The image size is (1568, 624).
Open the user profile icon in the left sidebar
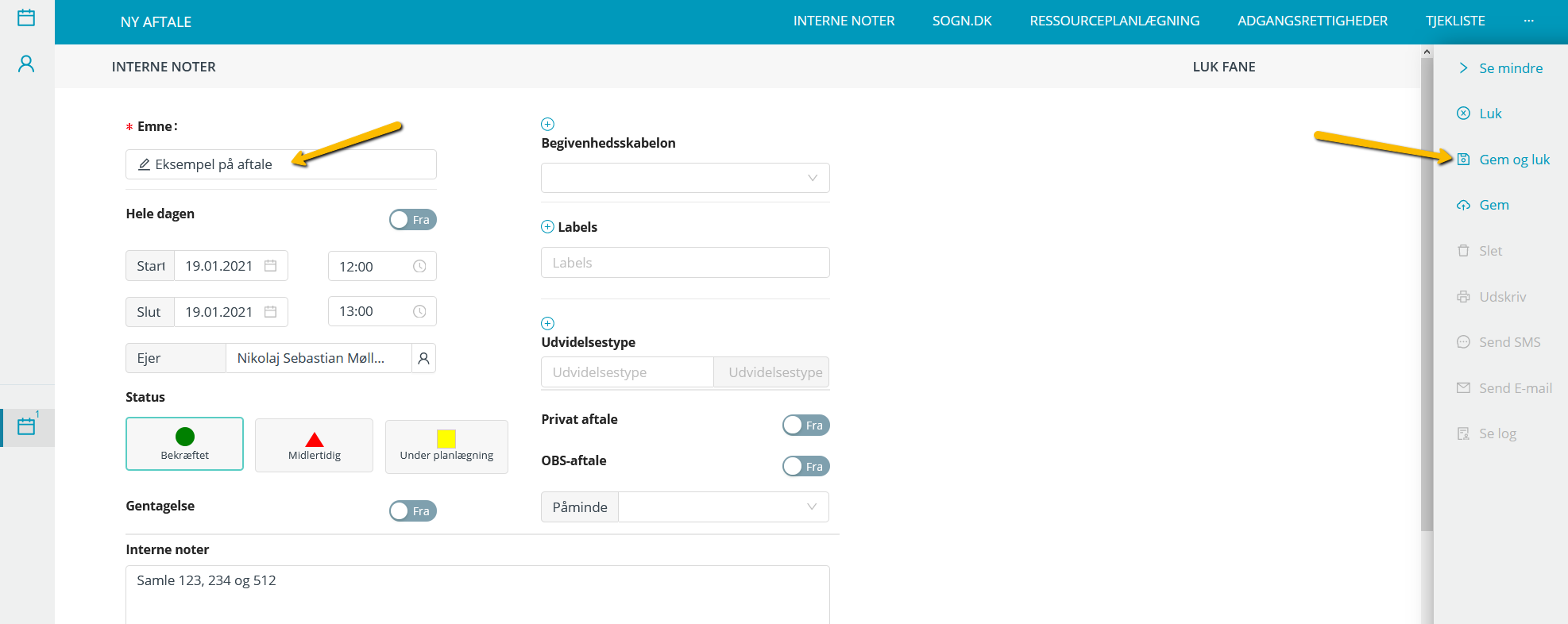26,64
